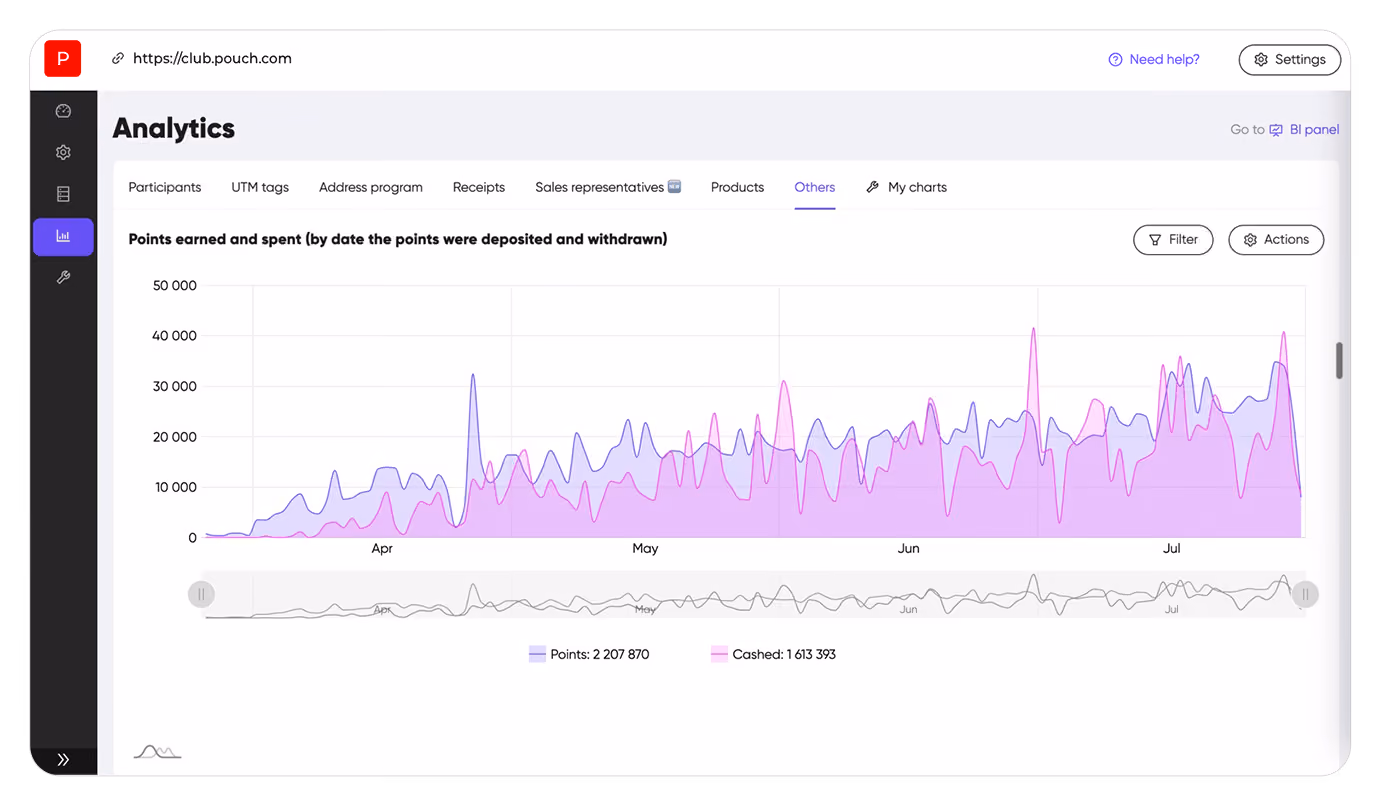Click the Points earned and spent chart title
Viewport: 1380px width, 810px height.
pos(398,239)
